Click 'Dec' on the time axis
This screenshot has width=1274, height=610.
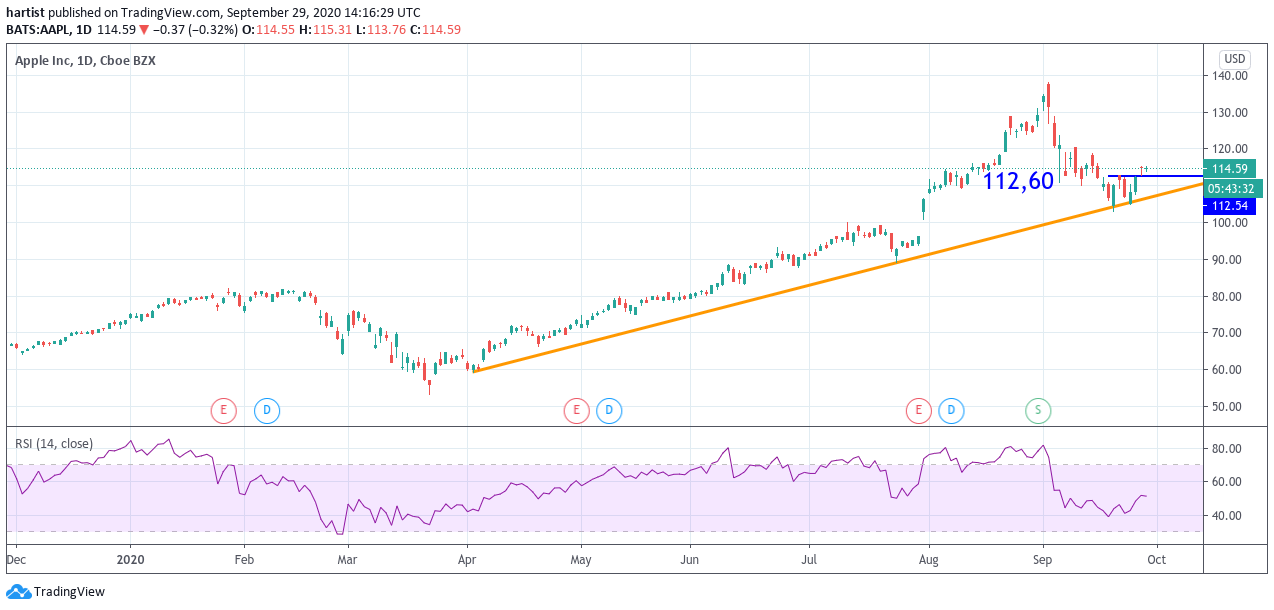17,561
